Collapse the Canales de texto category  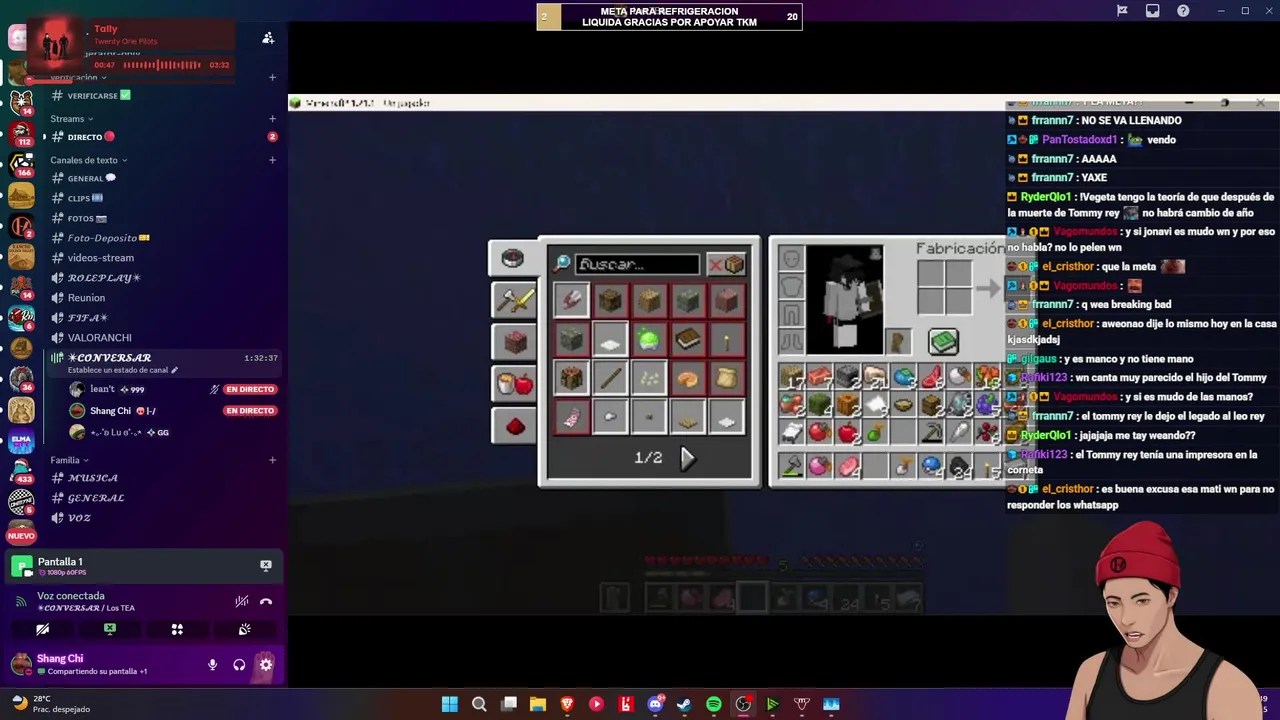click(88, 160)
